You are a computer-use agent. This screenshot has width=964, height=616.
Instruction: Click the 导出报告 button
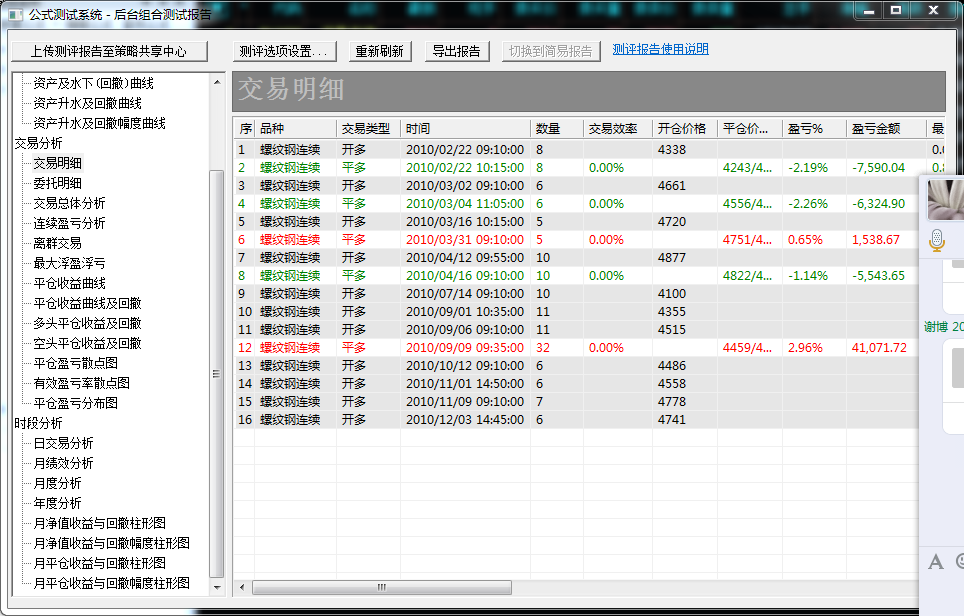click(456, 51)
